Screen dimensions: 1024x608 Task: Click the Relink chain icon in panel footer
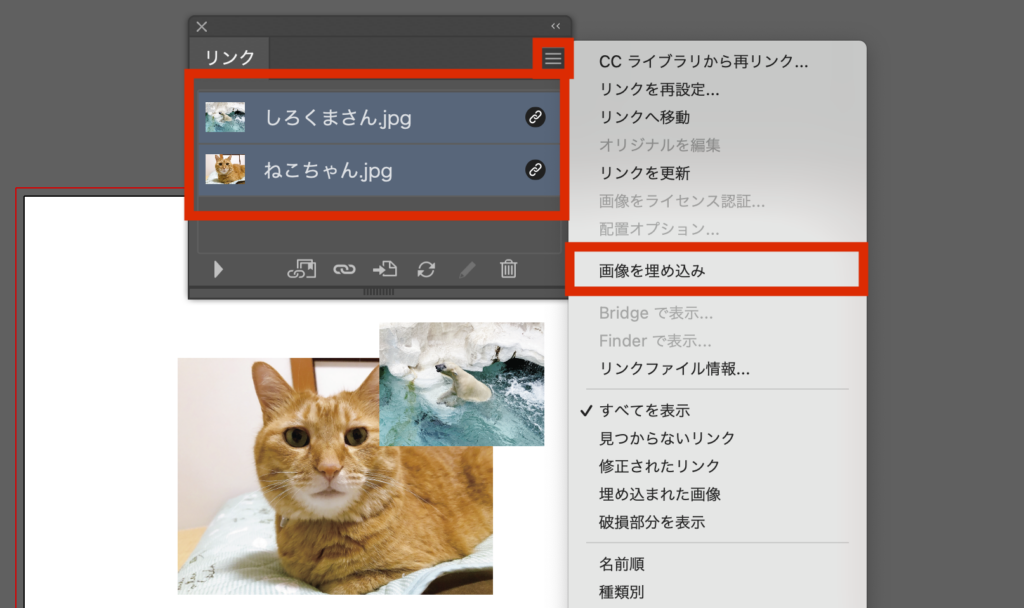coord(344,269)
